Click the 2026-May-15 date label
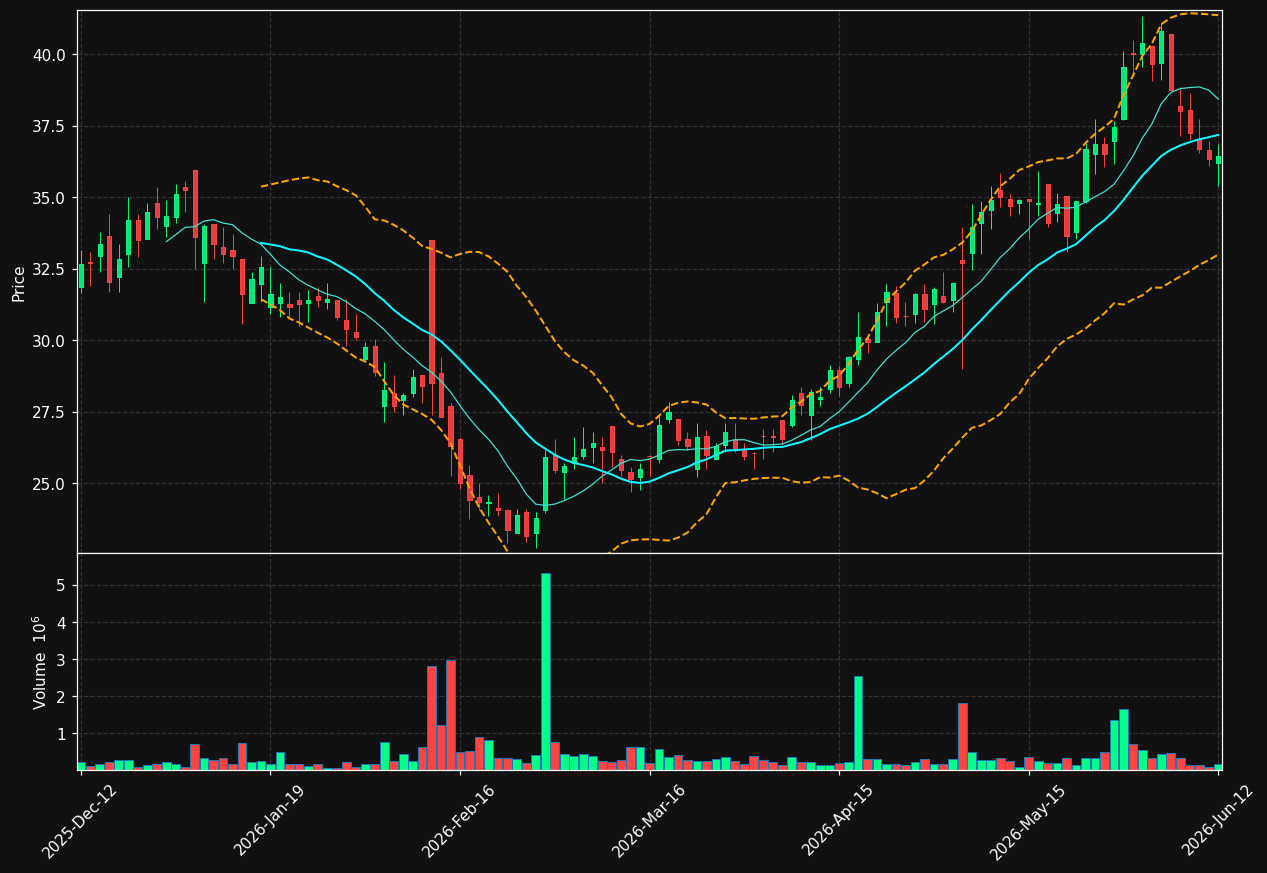1267x873 pixels. [1028, 820]
